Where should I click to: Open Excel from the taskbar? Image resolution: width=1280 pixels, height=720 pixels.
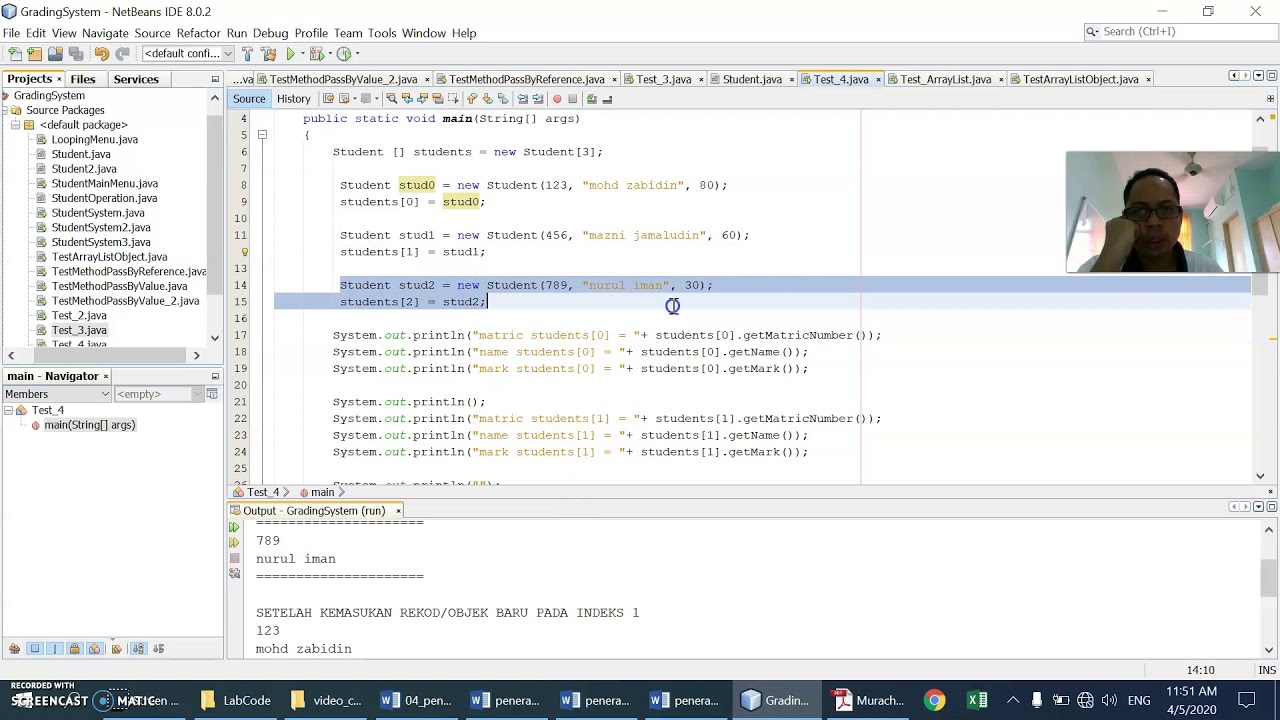click(x=977, y=700)
